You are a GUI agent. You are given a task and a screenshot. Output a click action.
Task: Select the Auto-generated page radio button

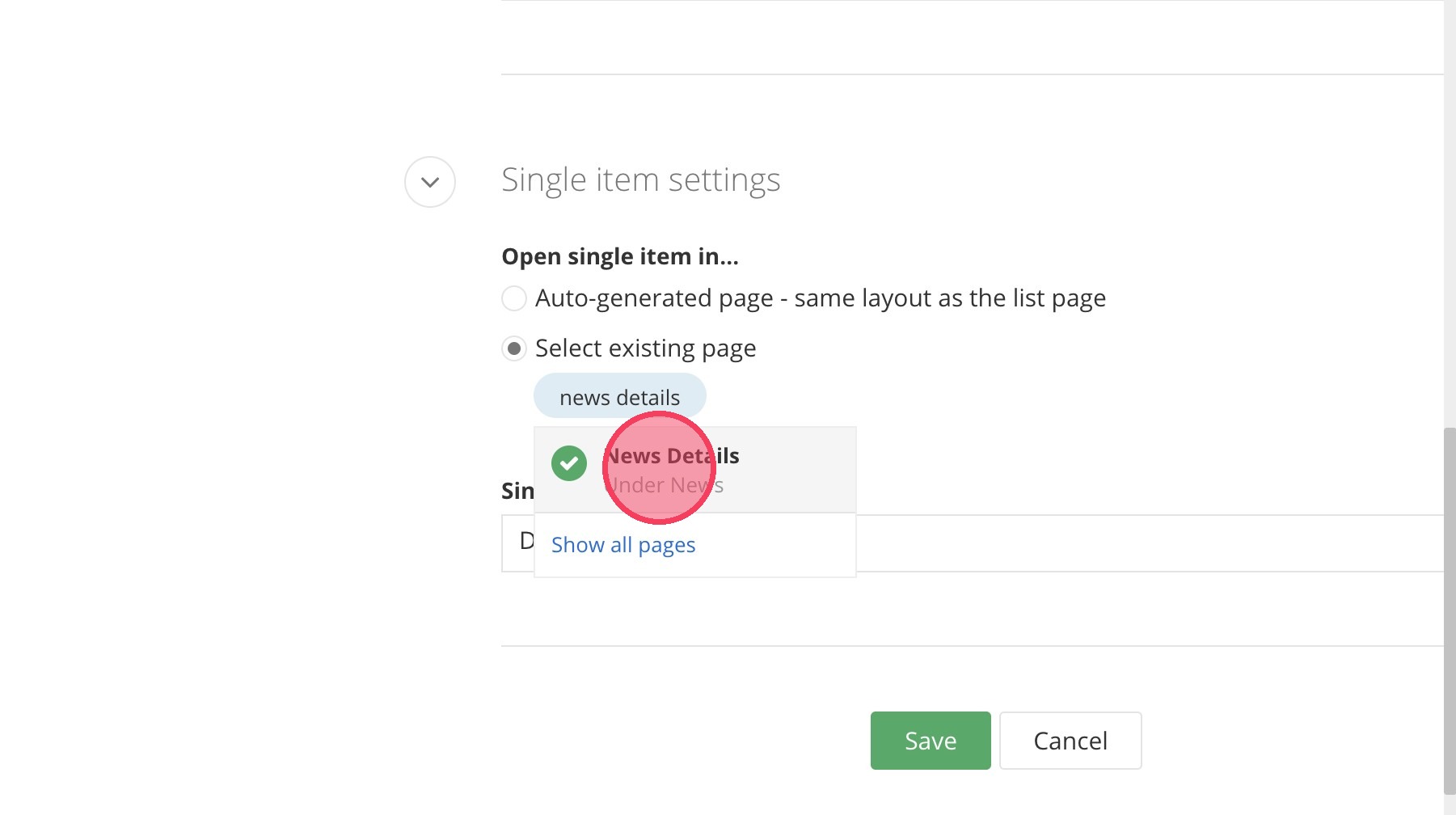(x=514, y=298)
